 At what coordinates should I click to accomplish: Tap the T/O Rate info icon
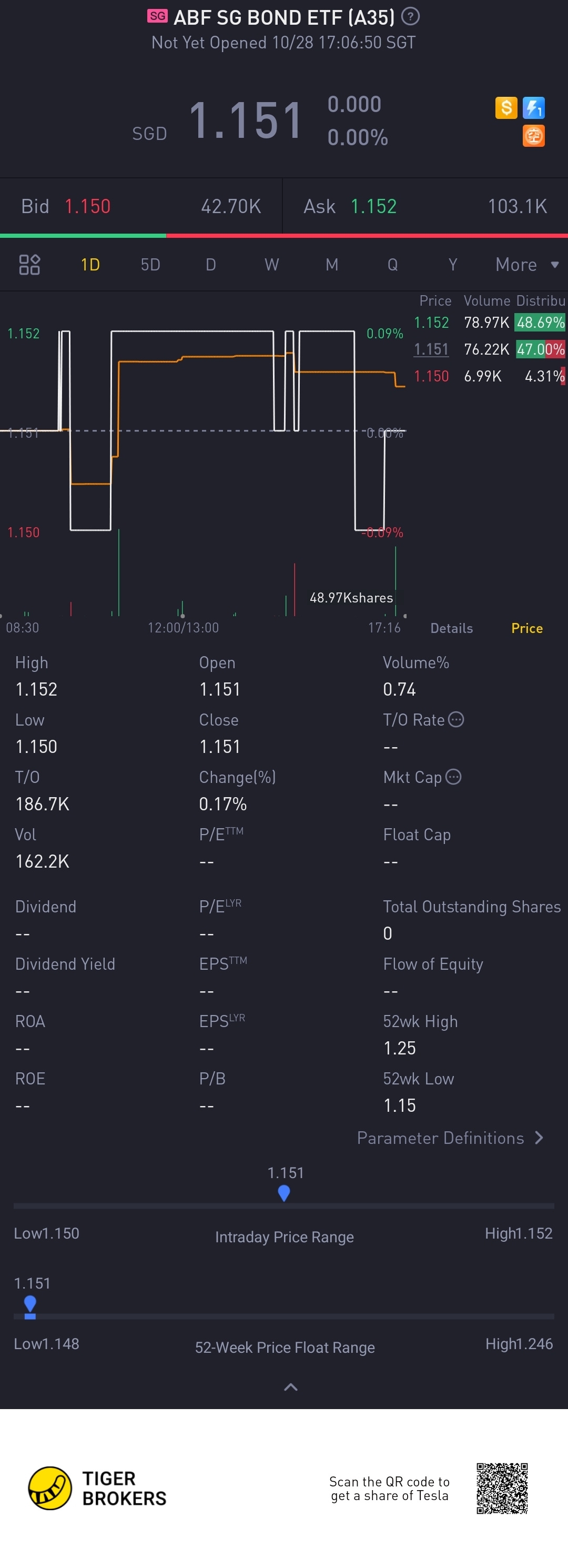(456, 719)
